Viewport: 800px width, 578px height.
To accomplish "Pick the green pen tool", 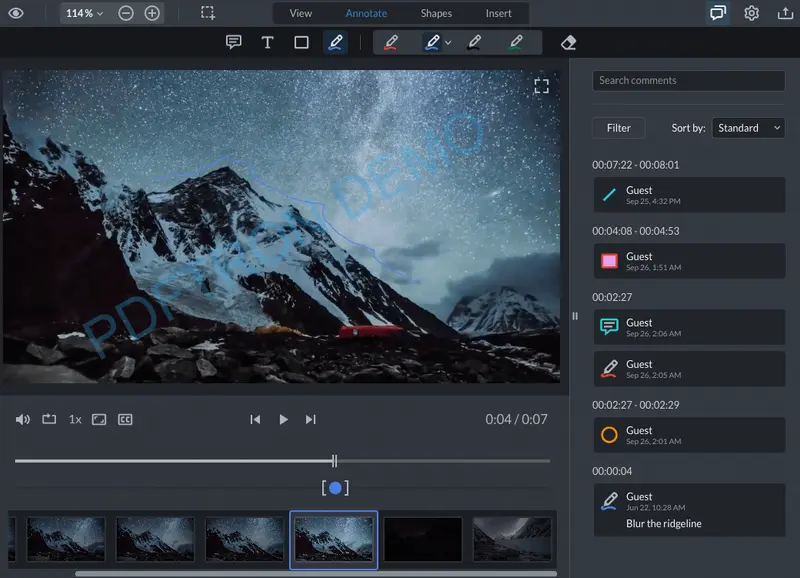I will point(517,42).
